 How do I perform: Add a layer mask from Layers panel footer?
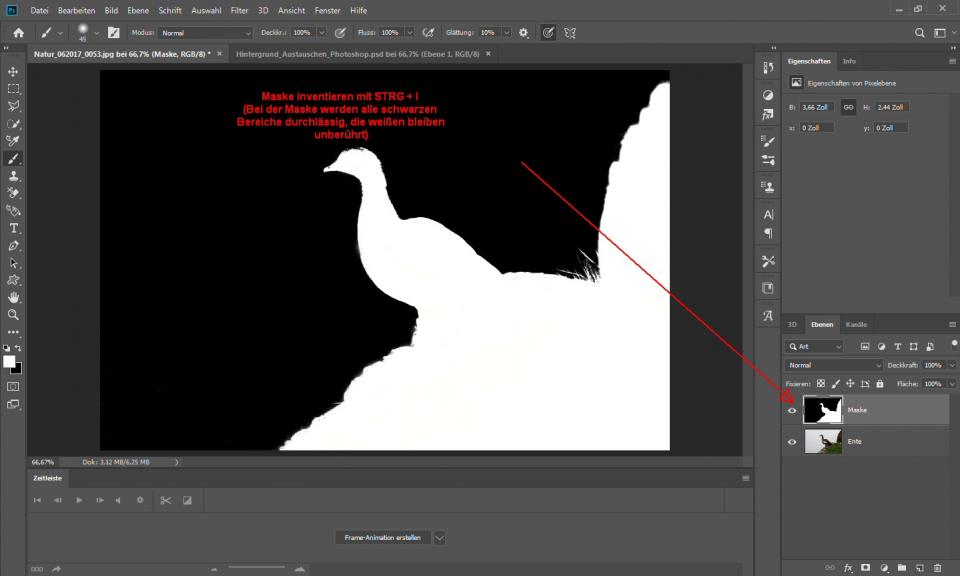coord(865,567)
